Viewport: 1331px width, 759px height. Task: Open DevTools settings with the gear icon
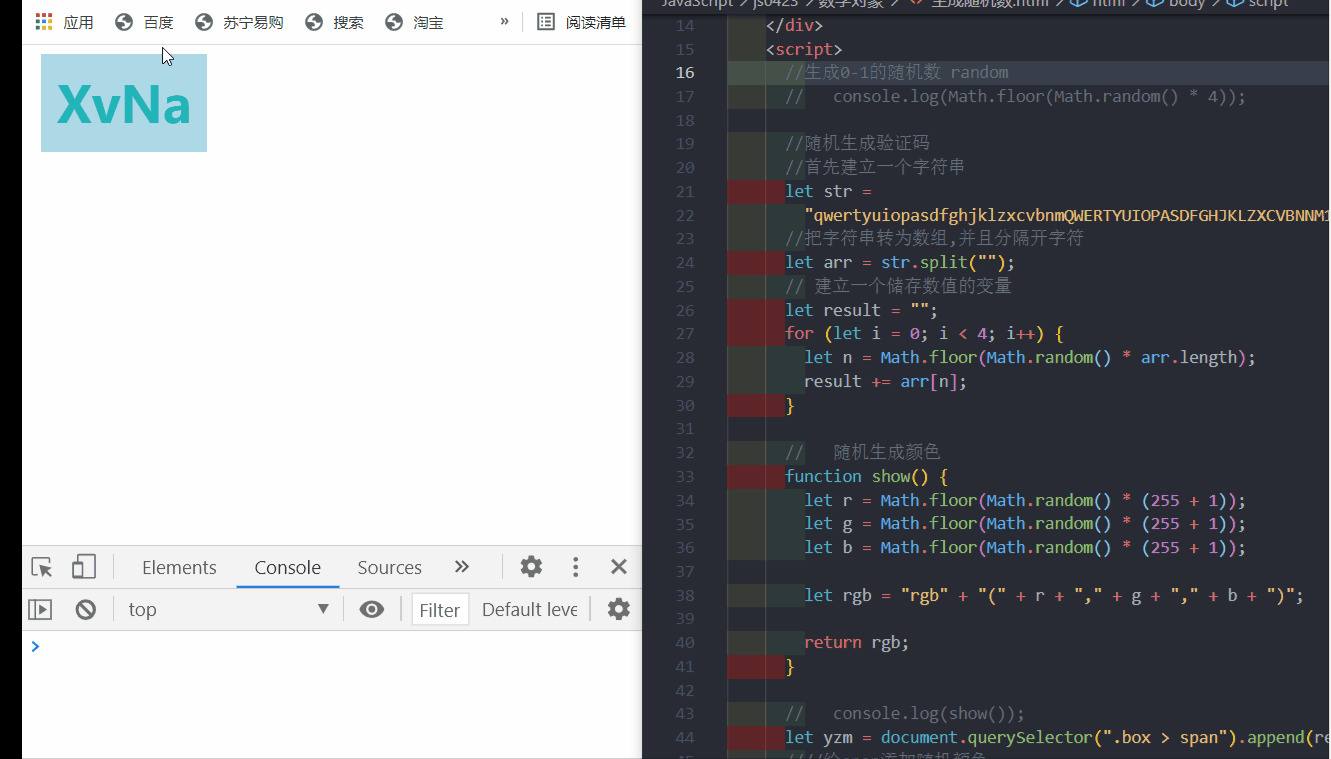coord(530,567)
